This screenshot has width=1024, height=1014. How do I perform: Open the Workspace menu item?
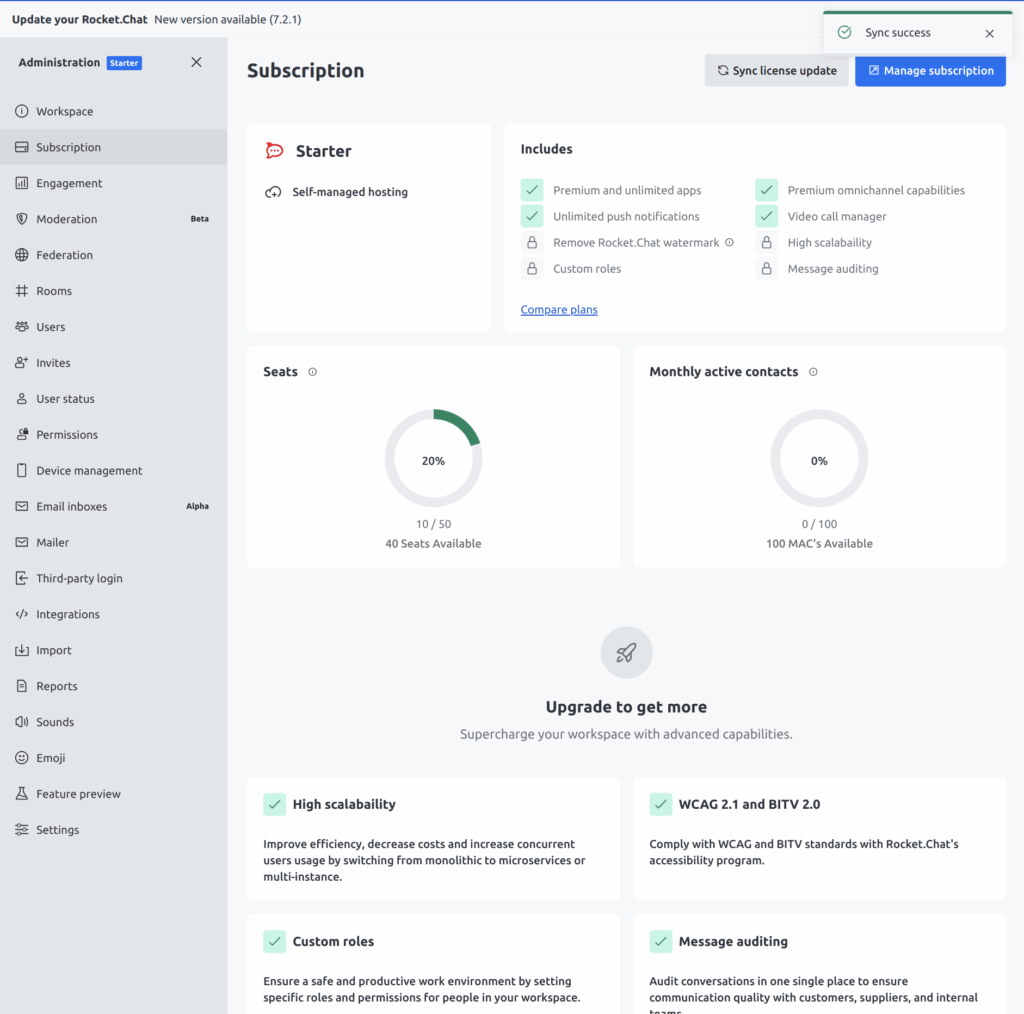[x=114, y=111]
